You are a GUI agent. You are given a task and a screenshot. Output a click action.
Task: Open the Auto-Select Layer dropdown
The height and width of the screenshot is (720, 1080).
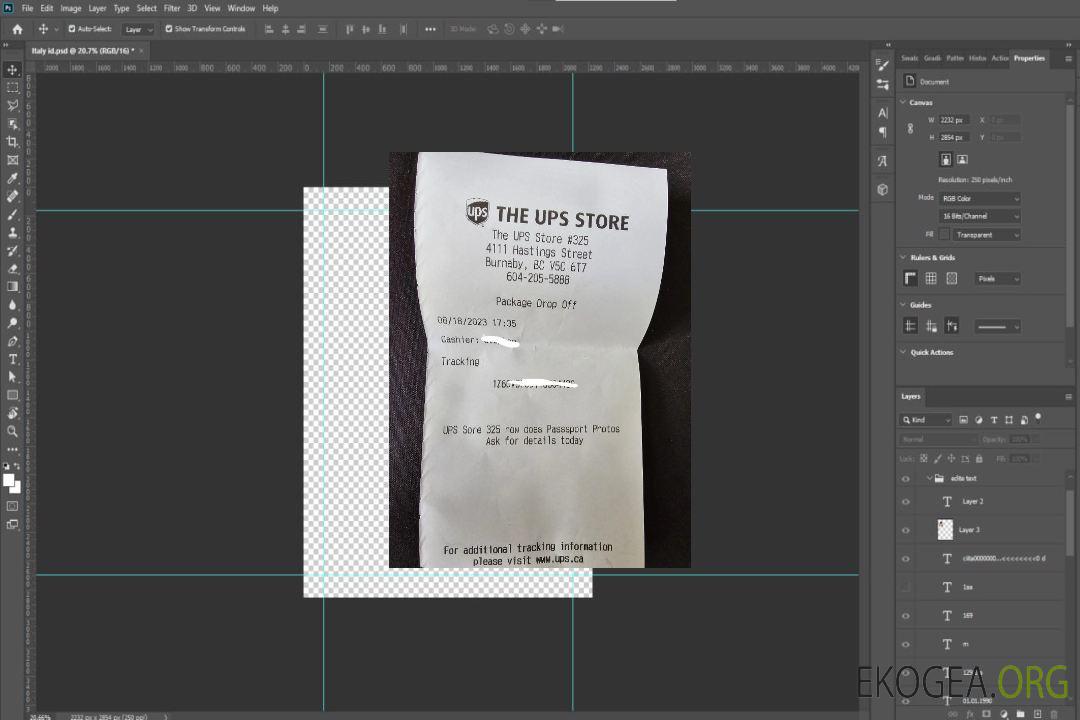click(x=138, y=30)
